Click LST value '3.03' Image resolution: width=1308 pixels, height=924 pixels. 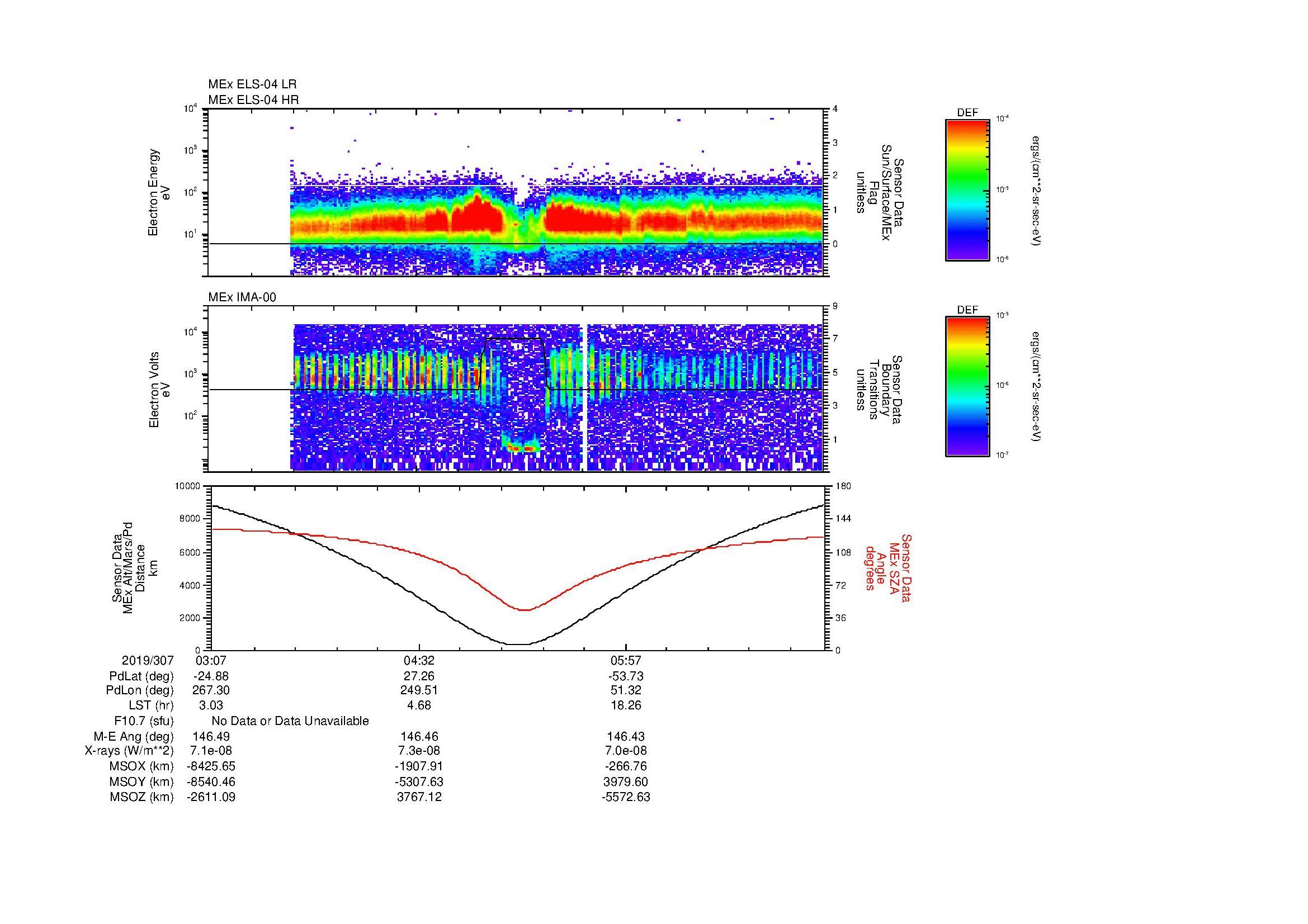211,705
